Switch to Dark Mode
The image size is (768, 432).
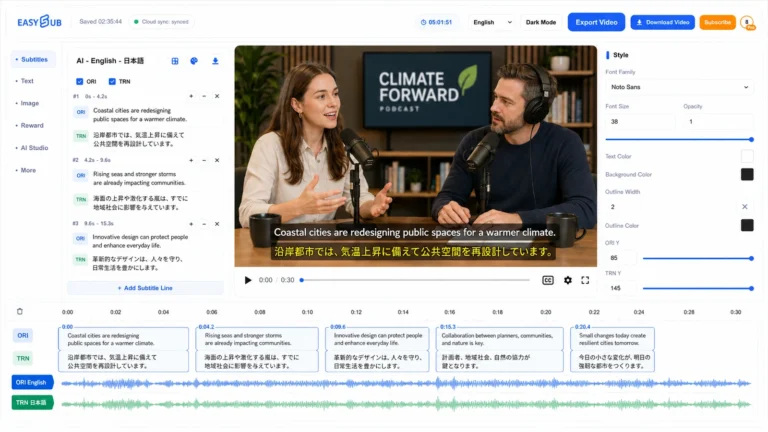541,22
